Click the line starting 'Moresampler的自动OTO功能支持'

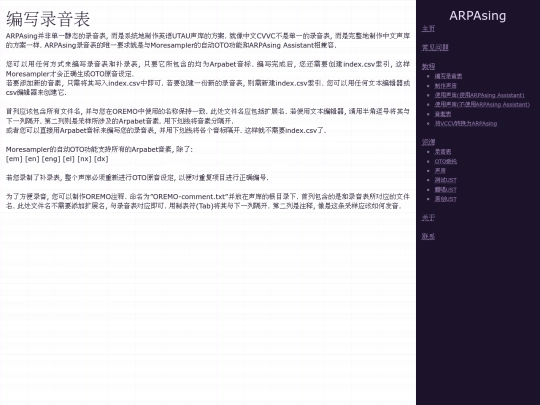tap(99, 149)
